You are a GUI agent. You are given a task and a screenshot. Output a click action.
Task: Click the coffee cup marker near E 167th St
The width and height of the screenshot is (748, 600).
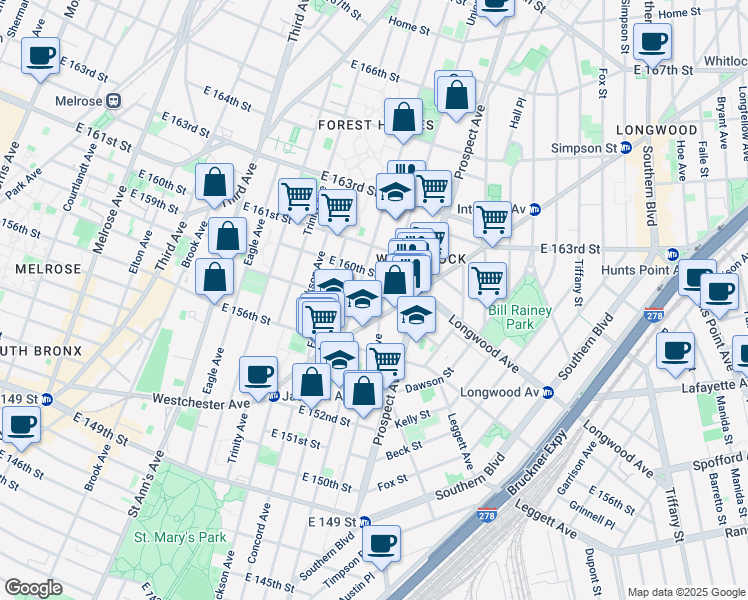click(x=653, y=43)
